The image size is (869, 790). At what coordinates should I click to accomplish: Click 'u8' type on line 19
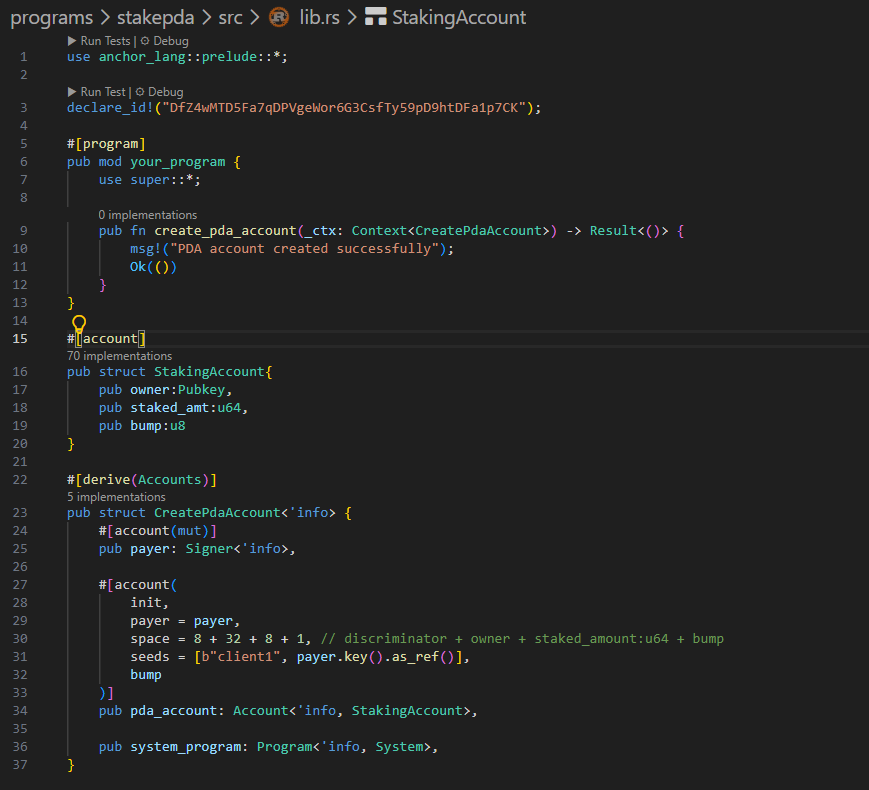(x=177, y=426)
